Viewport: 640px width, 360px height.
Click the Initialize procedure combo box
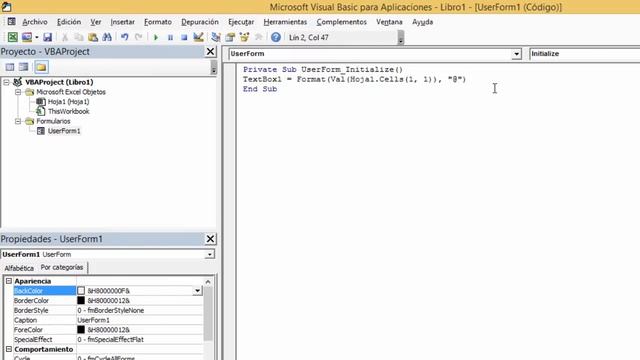(x=584, y=54)
